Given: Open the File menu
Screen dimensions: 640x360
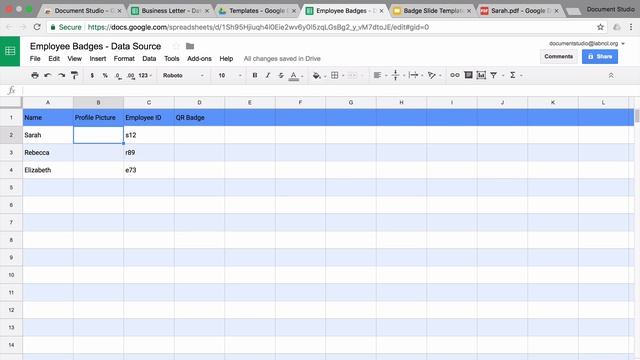Looking at the screenshot, I should pyautogui.click(x=35, y=58).
